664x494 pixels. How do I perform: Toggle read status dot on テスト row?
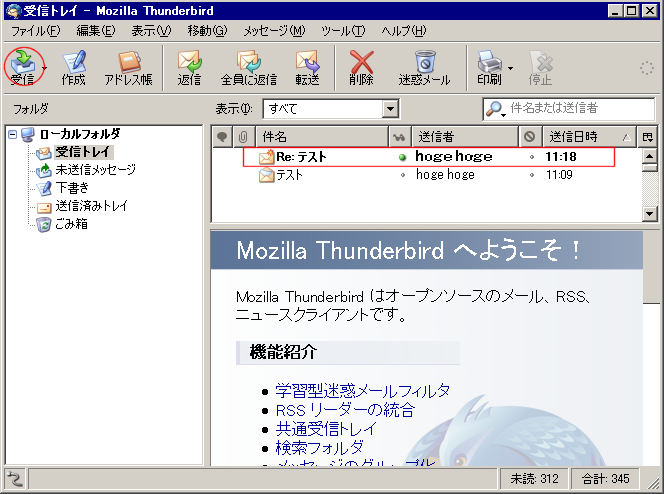click(x=402, y=175)
